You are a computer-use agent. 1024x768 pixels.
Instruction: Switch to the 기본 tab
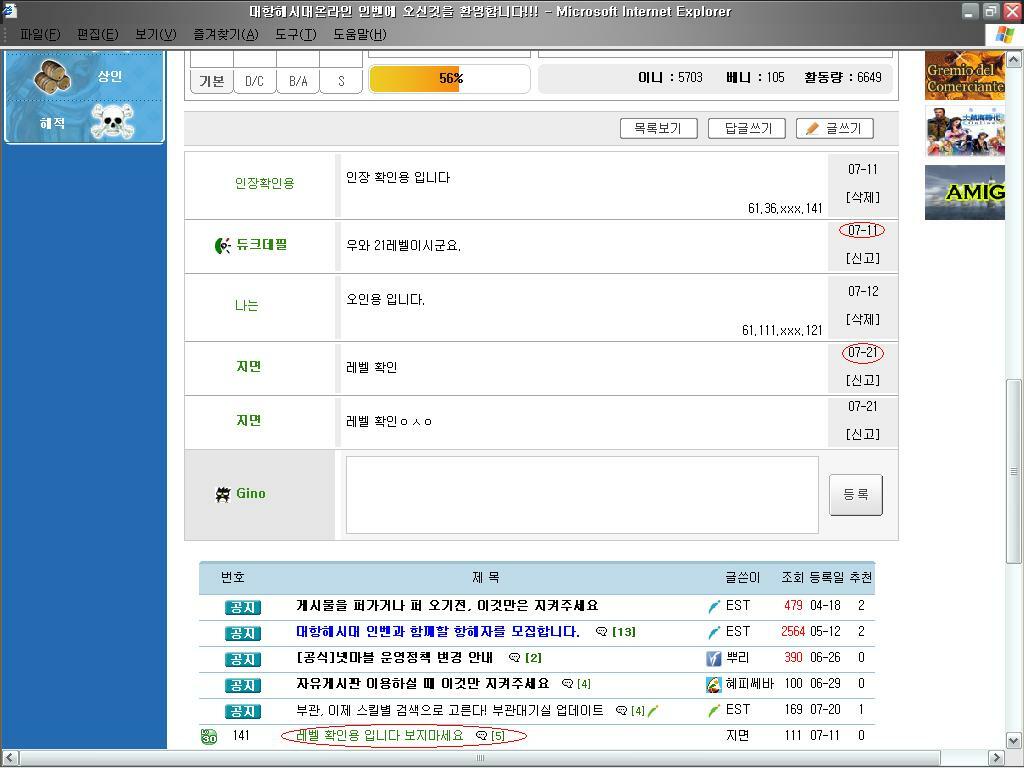tap(211, 80)
